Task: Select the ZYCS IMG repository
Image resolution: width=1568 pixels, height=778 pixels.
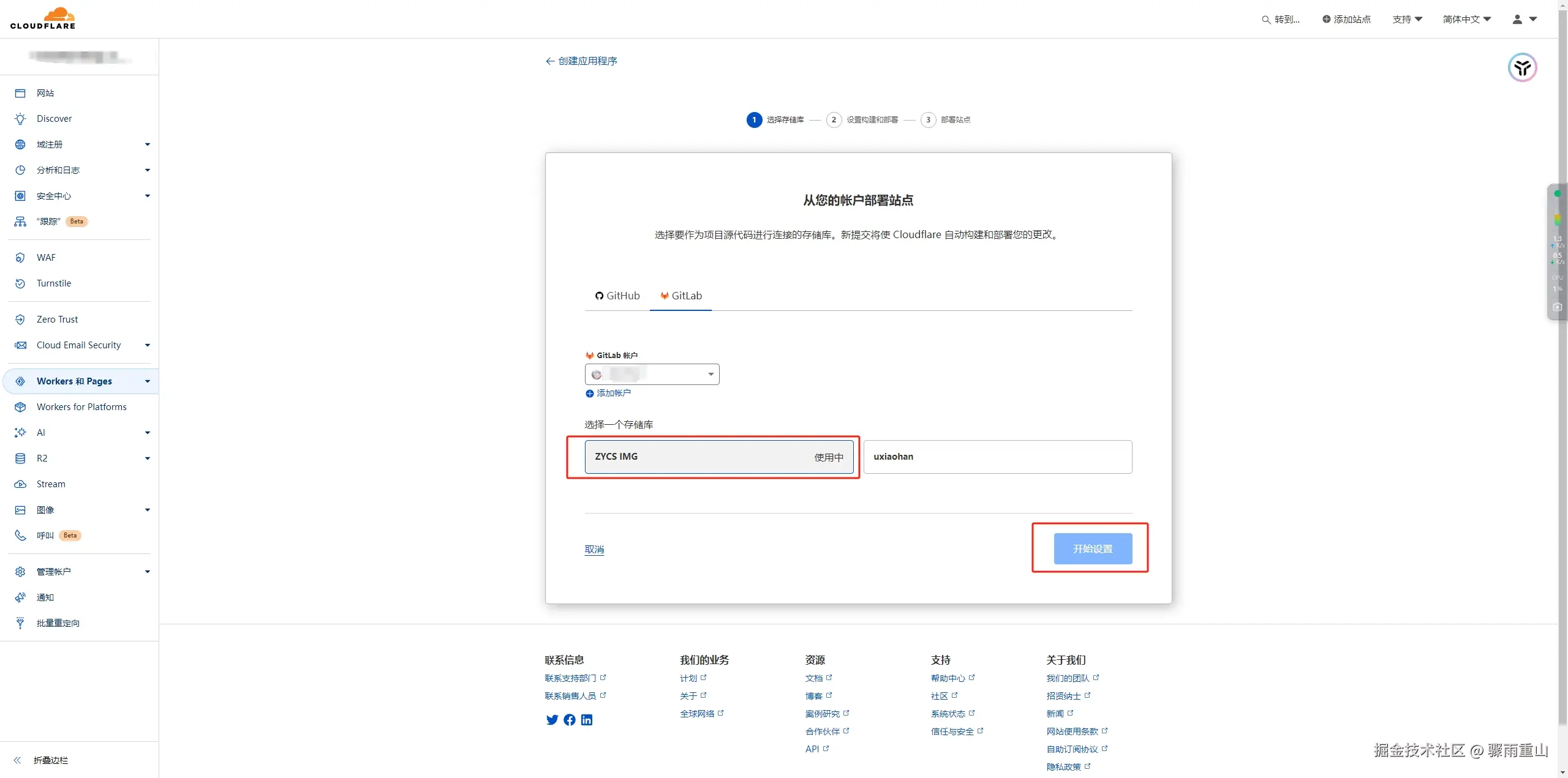Action: 718,457
